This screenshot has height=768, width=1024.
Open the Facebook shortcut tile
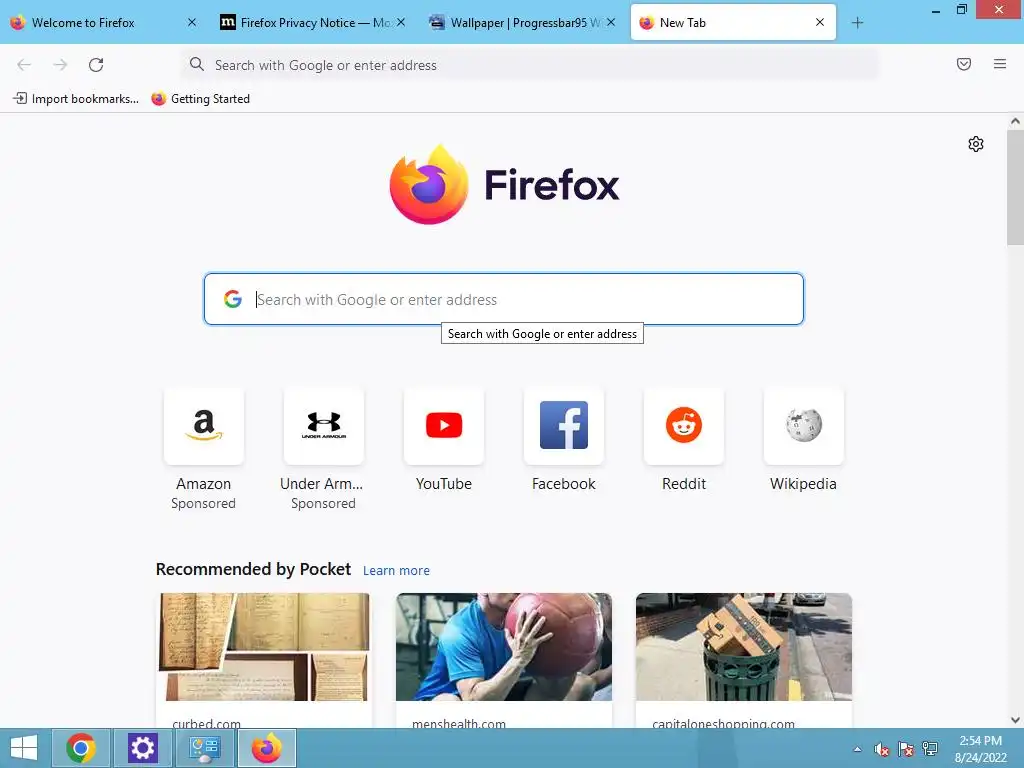tap(564, 426)
